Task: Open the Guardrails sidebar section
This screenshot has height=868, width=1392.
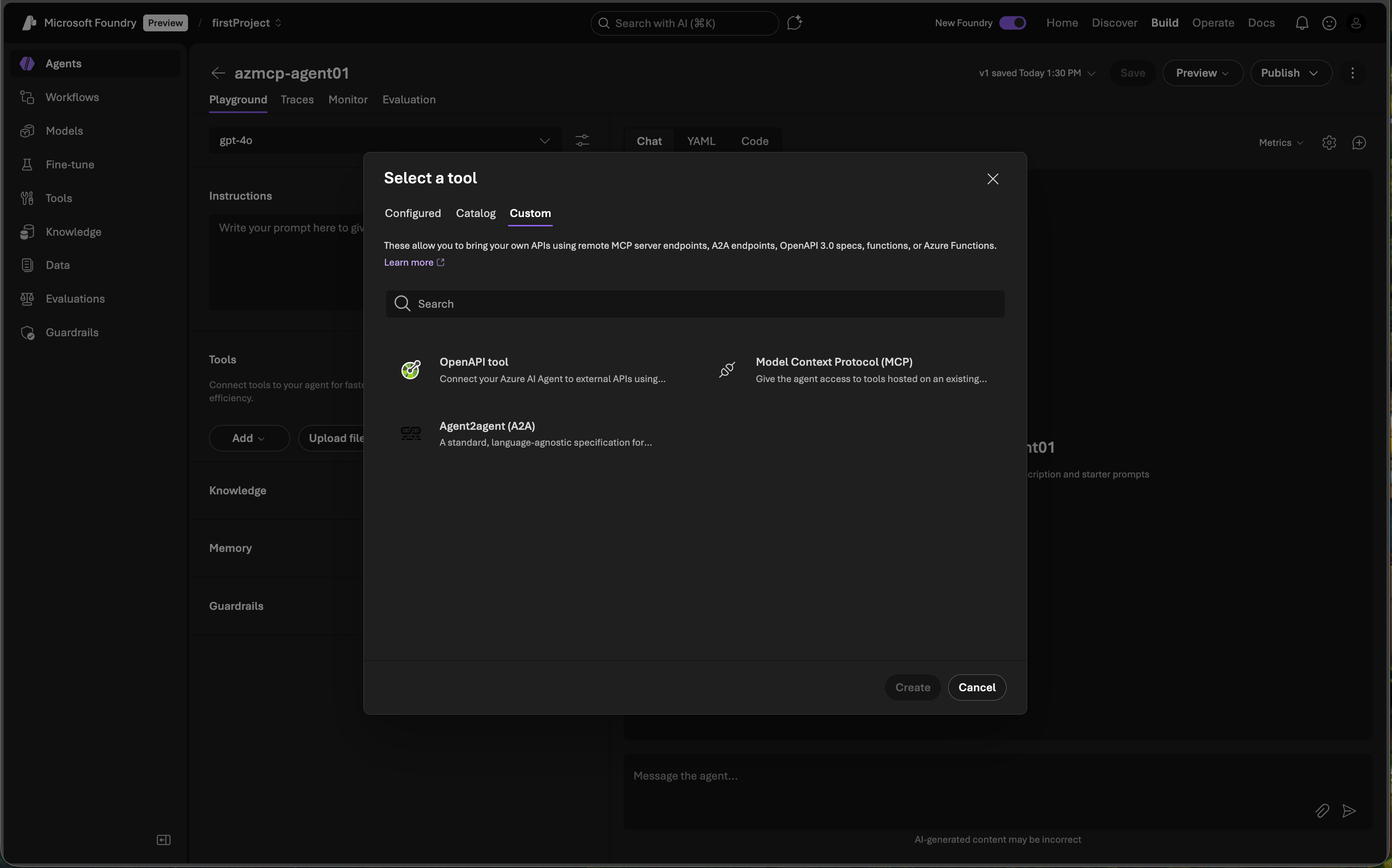Action: pos(72,333)
